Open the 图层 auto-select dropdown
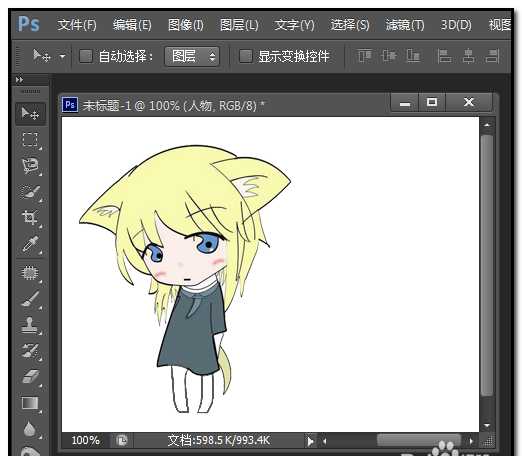 tap(192, 56)
